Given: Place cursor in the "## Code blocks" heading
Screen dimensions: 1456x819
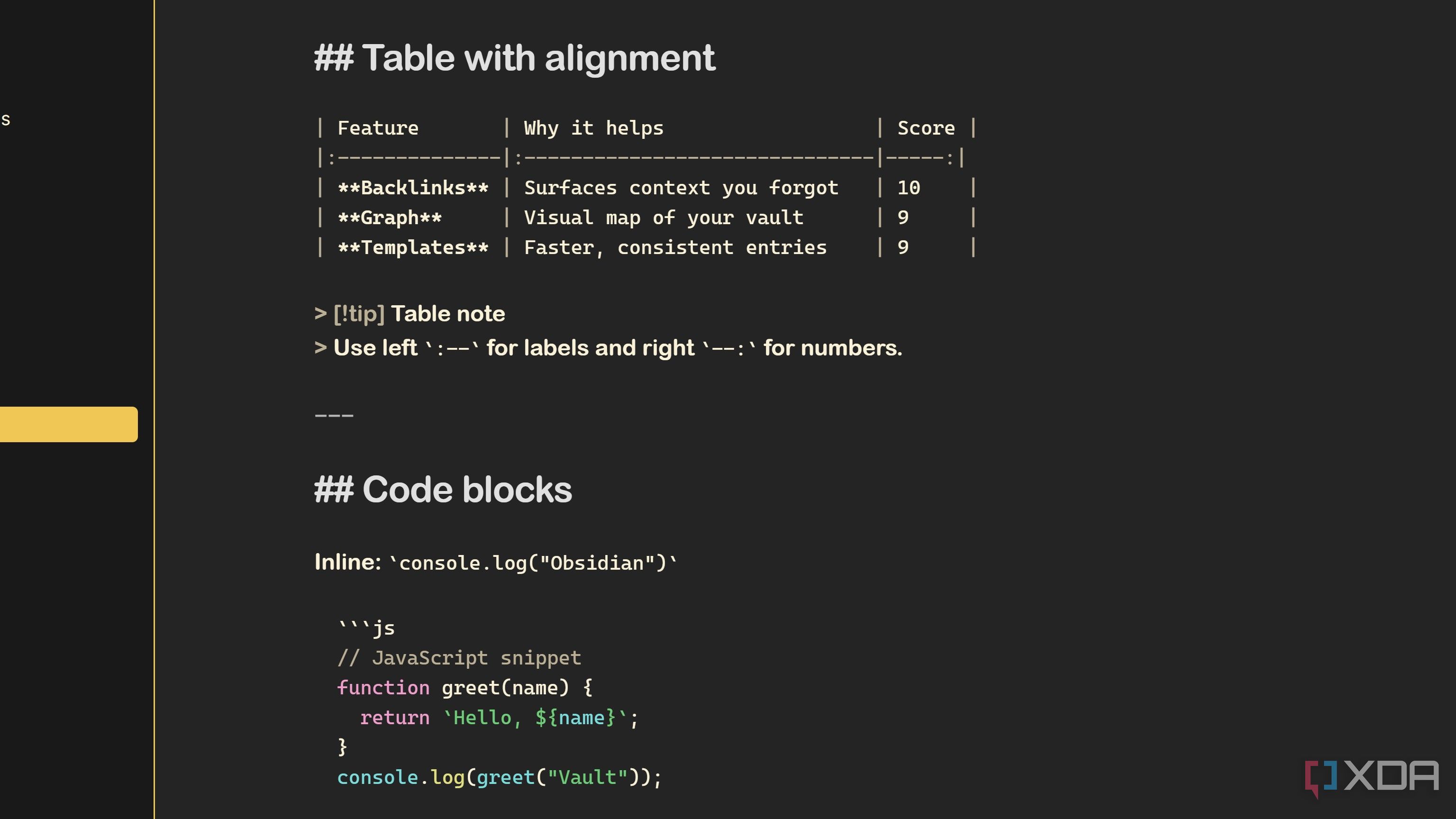Looking at the screenshot, I should click(x=443, y=490).
